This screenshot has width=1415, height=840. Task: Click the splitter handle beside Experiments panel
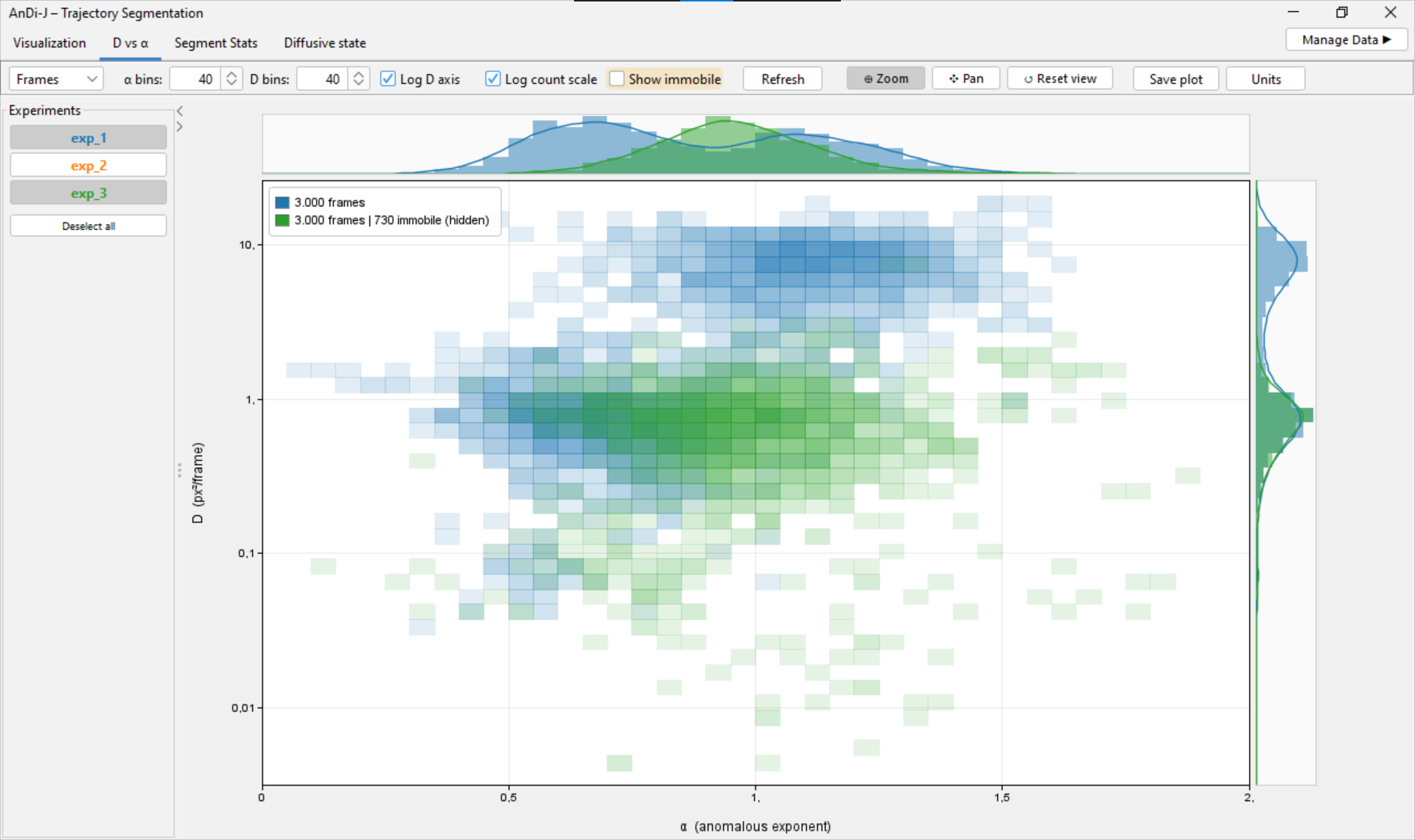point(179,470)
